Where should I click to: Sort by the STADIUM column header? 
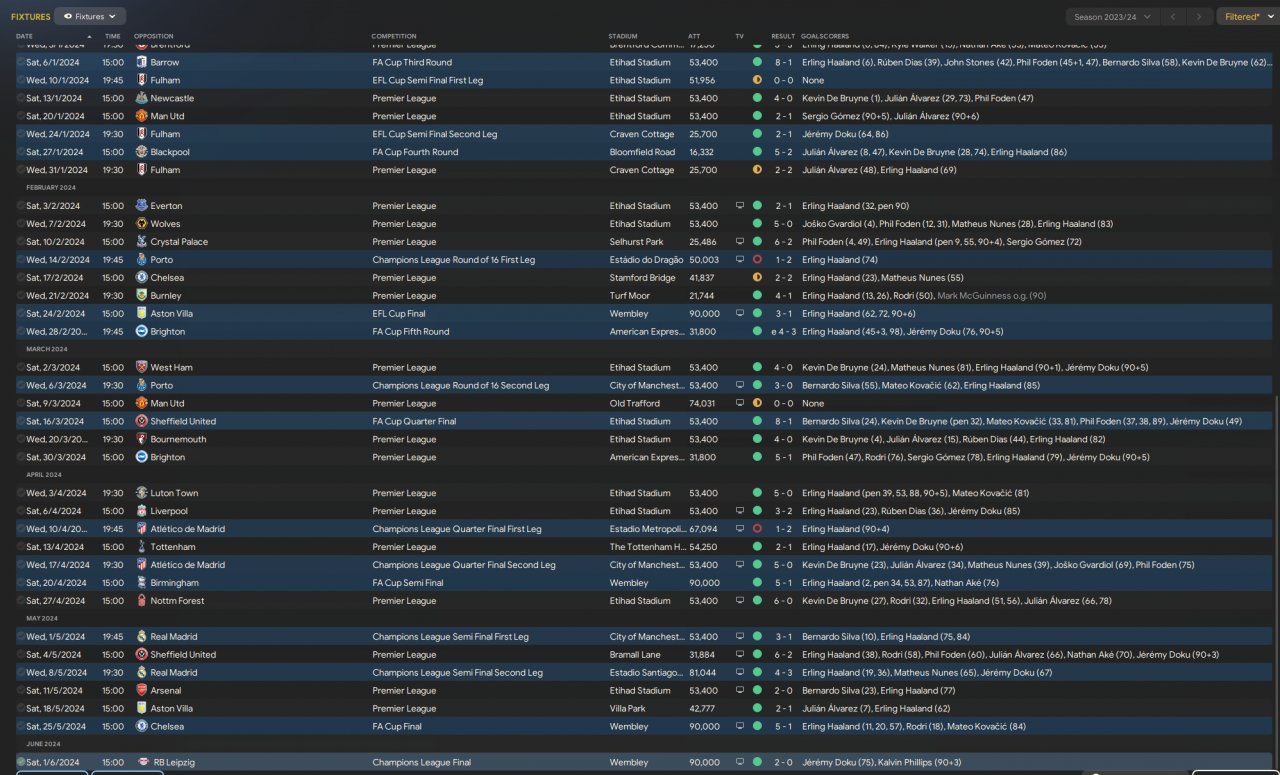tap(622, 36)
